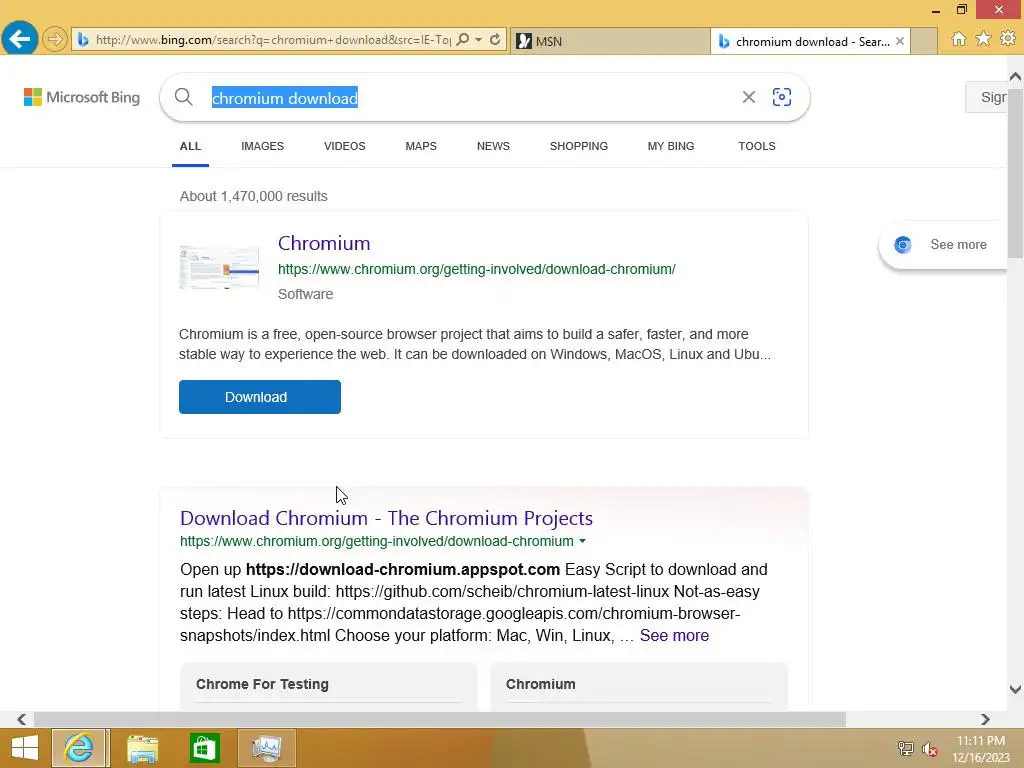Image resolution: width=1024 pixels, height=768 pixels.
Task: Click the vertical scrollbar up arrow
Action: coord(1015,76)
